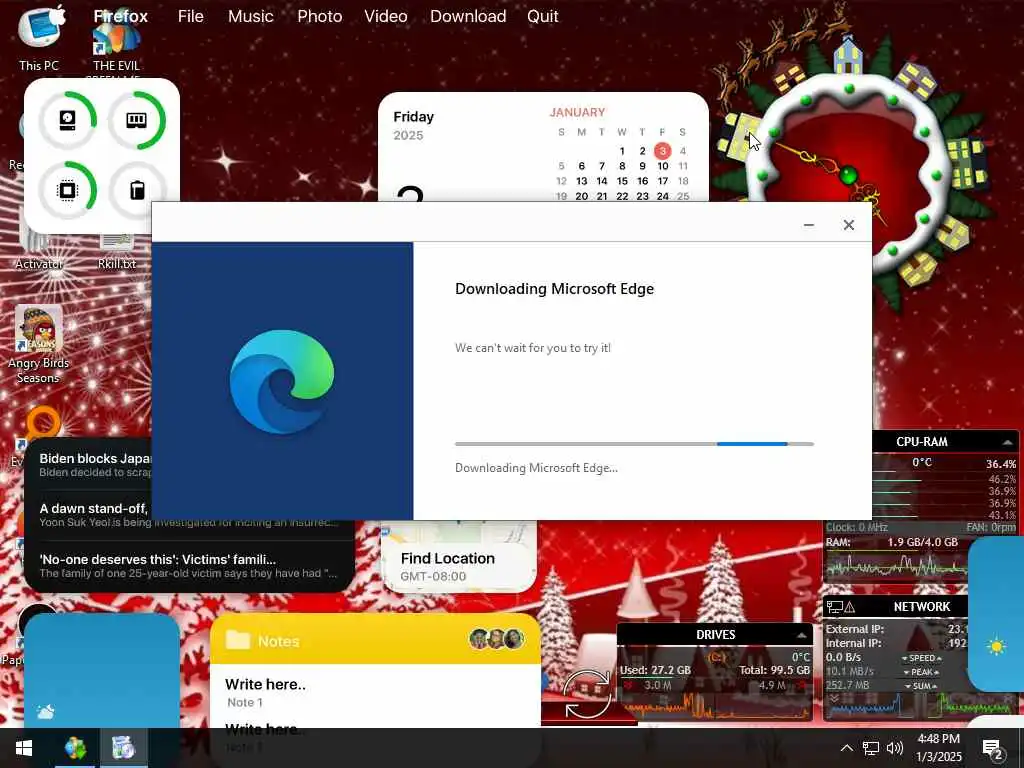Open the Music menu
This screenshot has width=1024, height=768.
tap(251, 16)
